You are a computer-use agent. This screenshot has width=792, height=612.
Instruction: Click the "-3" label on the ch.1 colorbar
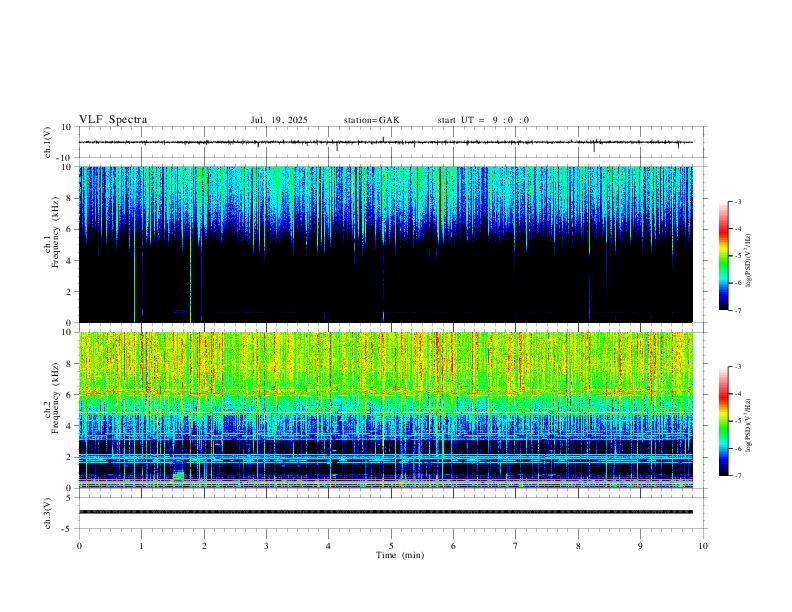(737, 201)
